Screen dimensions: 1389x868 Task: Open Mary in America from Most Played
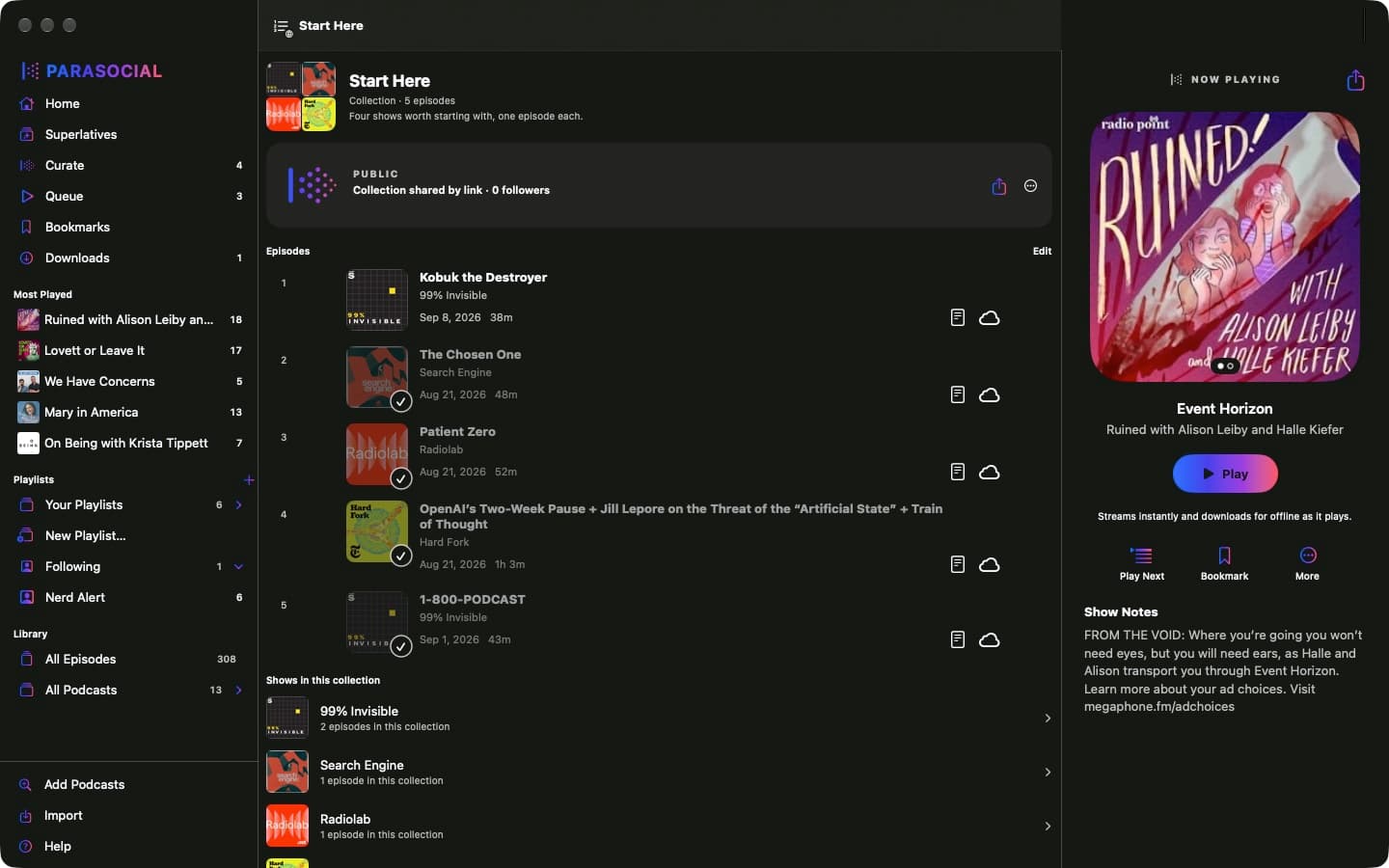tap(129, 412)
